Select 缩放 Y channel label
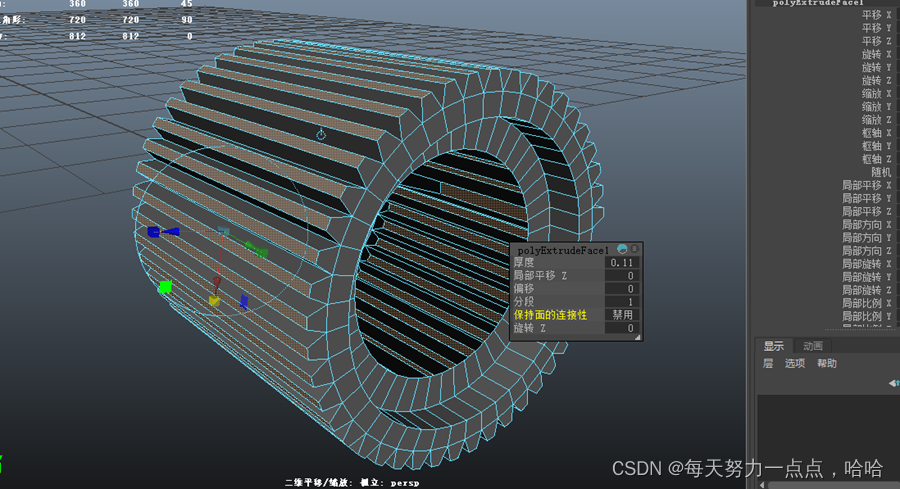 pyautogui.click(x=877, y=107)
